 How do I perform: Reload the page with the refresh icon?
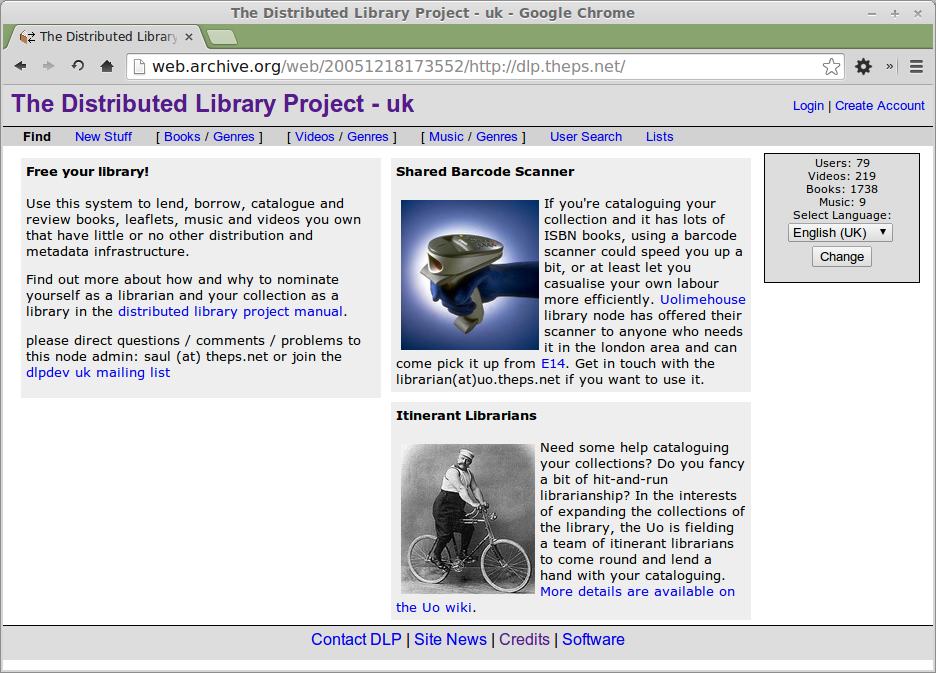click(78, 66)
